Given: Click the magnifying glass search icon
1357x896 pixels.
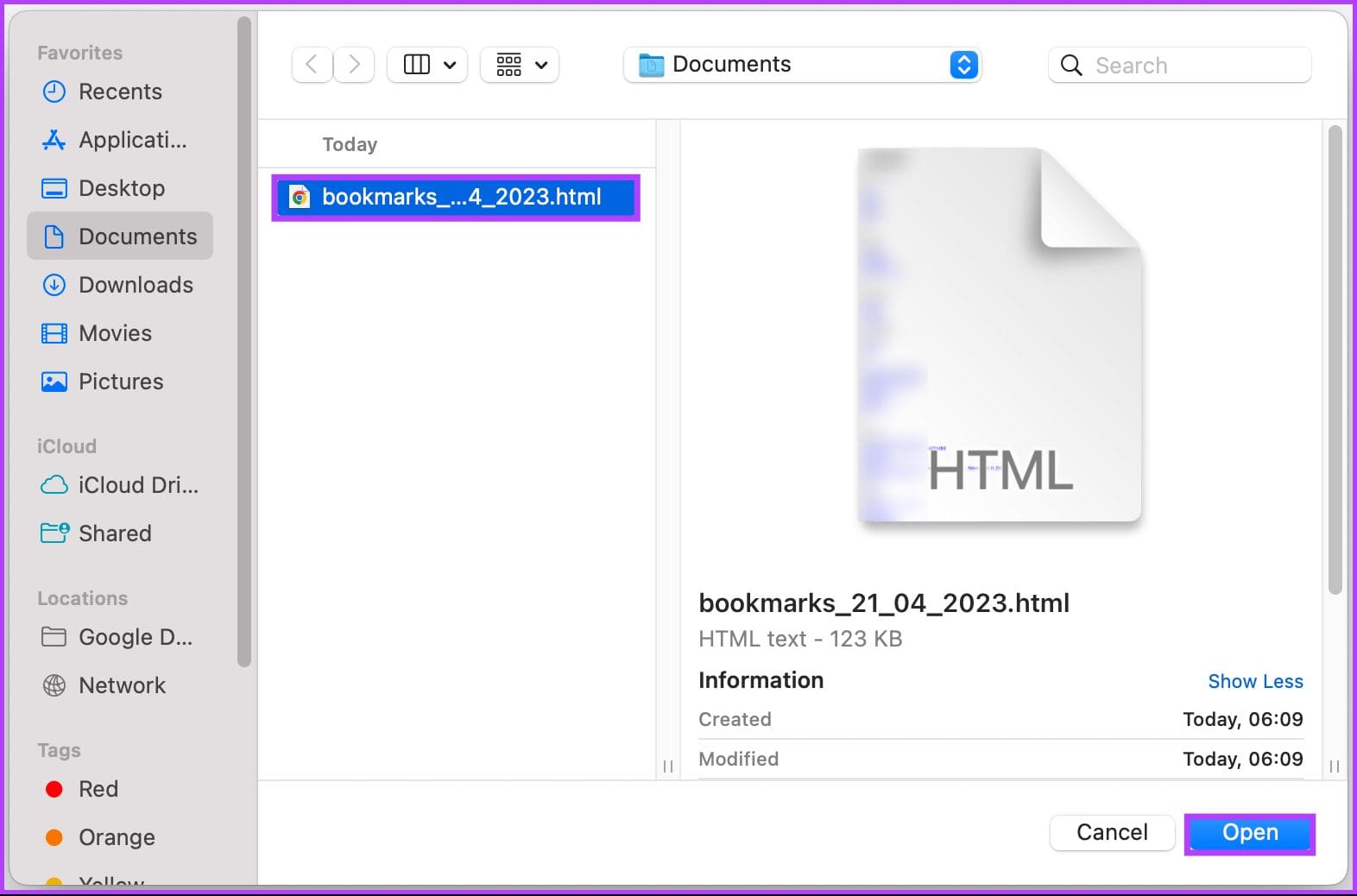Looking at the screenshot, I should [1071, 66].
